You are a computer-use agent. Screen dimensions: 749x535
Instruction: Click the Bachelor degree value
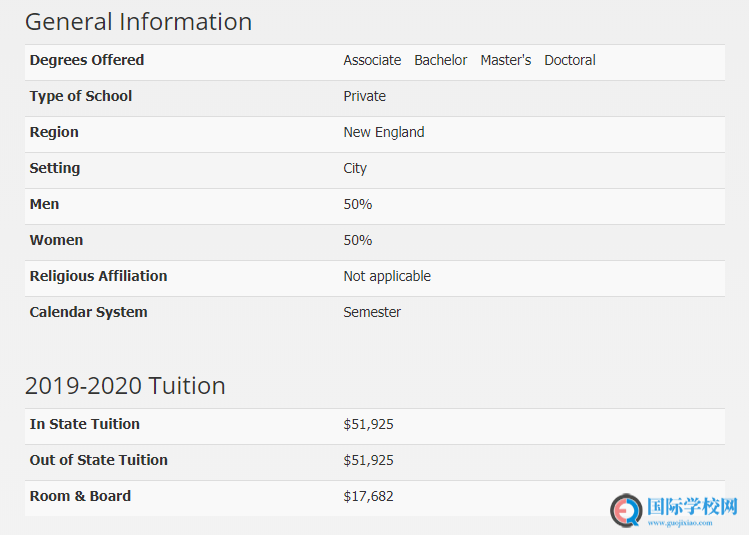[440, 60]
